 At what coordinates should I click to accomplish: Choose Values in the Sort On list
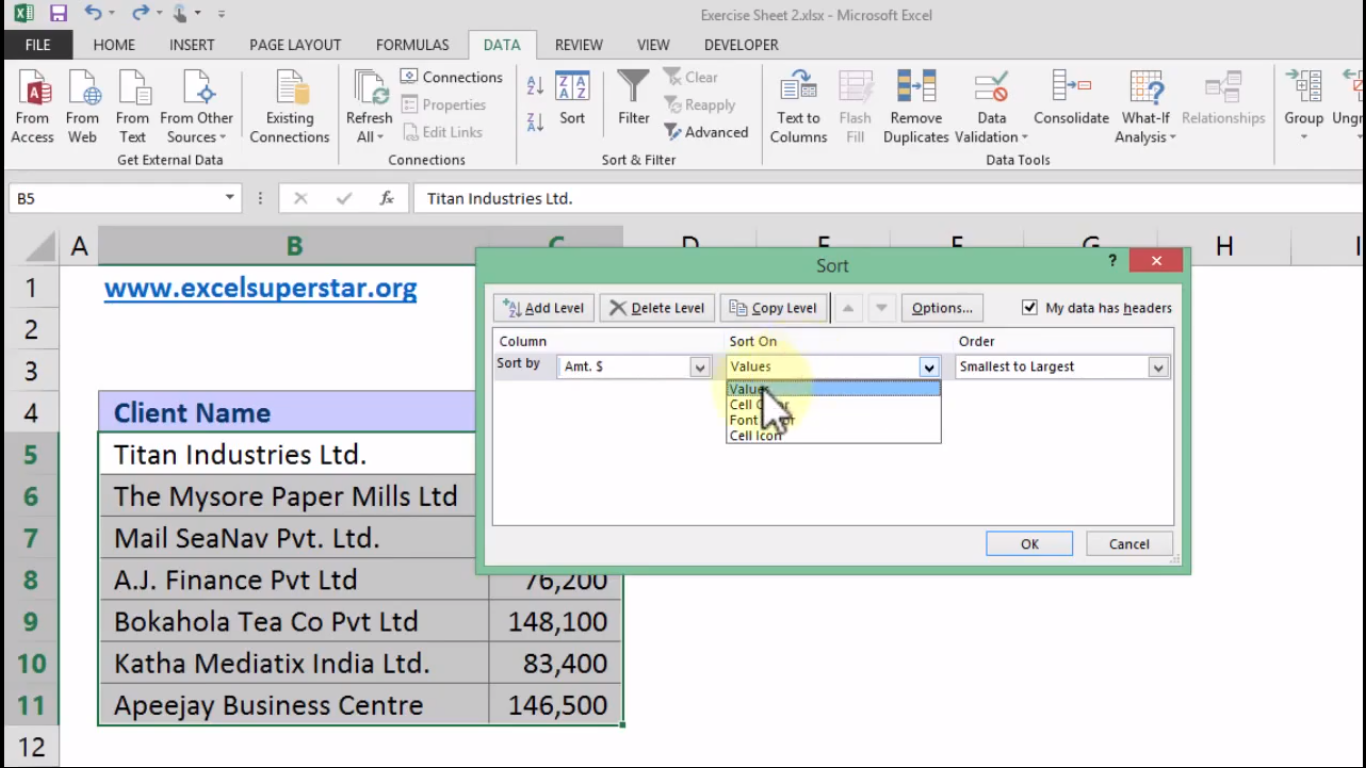(833, 389)
